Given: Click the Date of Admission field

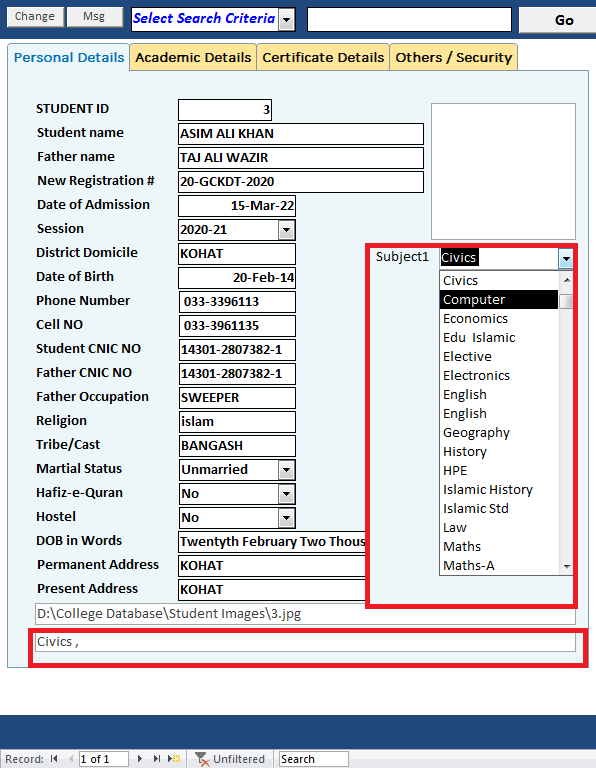Looking at the screenshot, I should [237, 206].
